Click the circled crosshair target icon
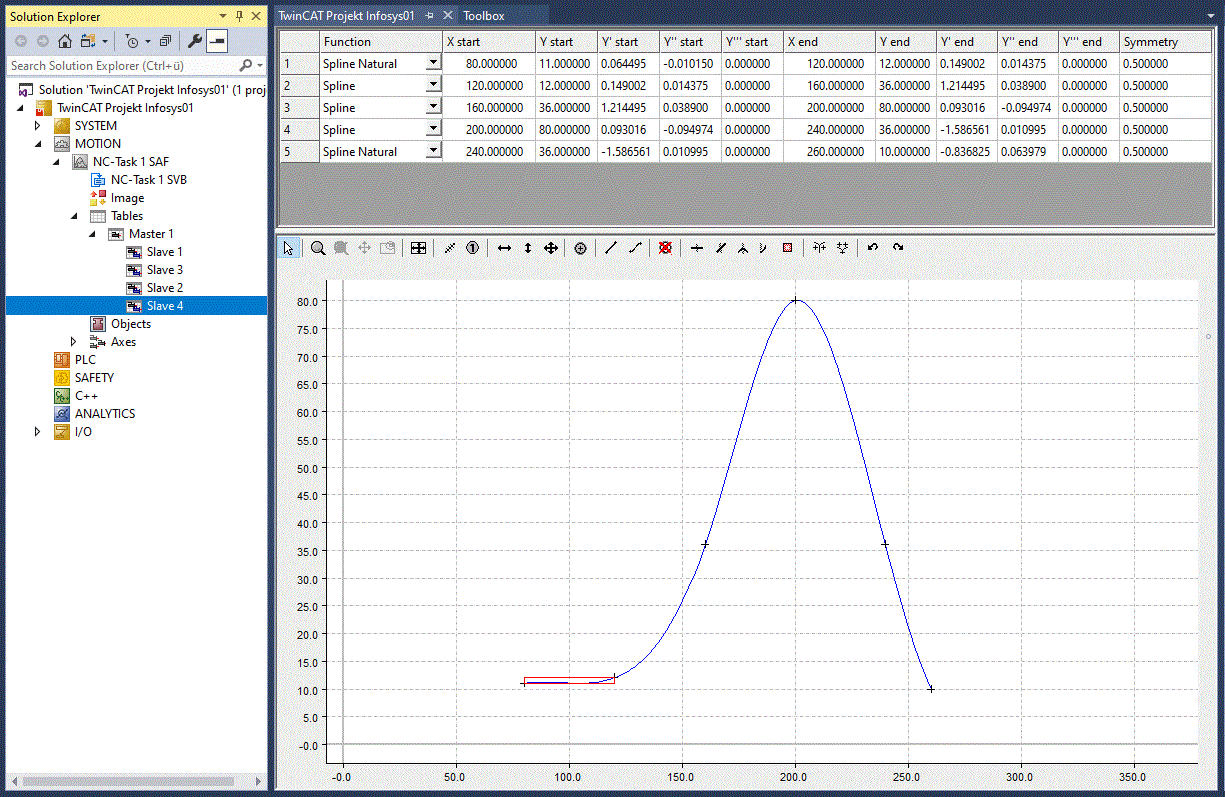 (581, 248)
